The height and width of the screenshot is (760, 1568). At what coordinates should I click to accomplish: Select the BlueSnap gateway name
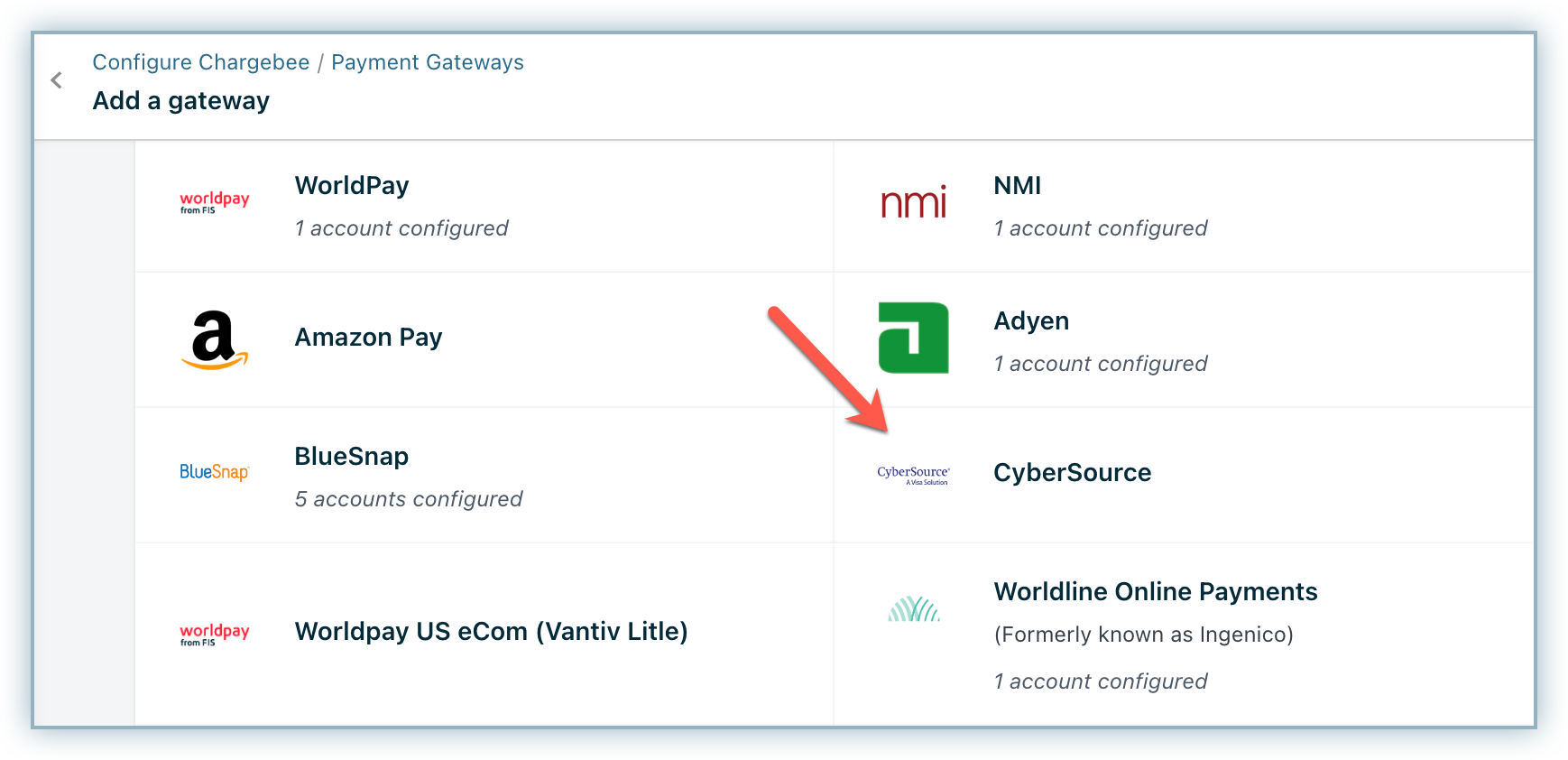tap(352, 457)
